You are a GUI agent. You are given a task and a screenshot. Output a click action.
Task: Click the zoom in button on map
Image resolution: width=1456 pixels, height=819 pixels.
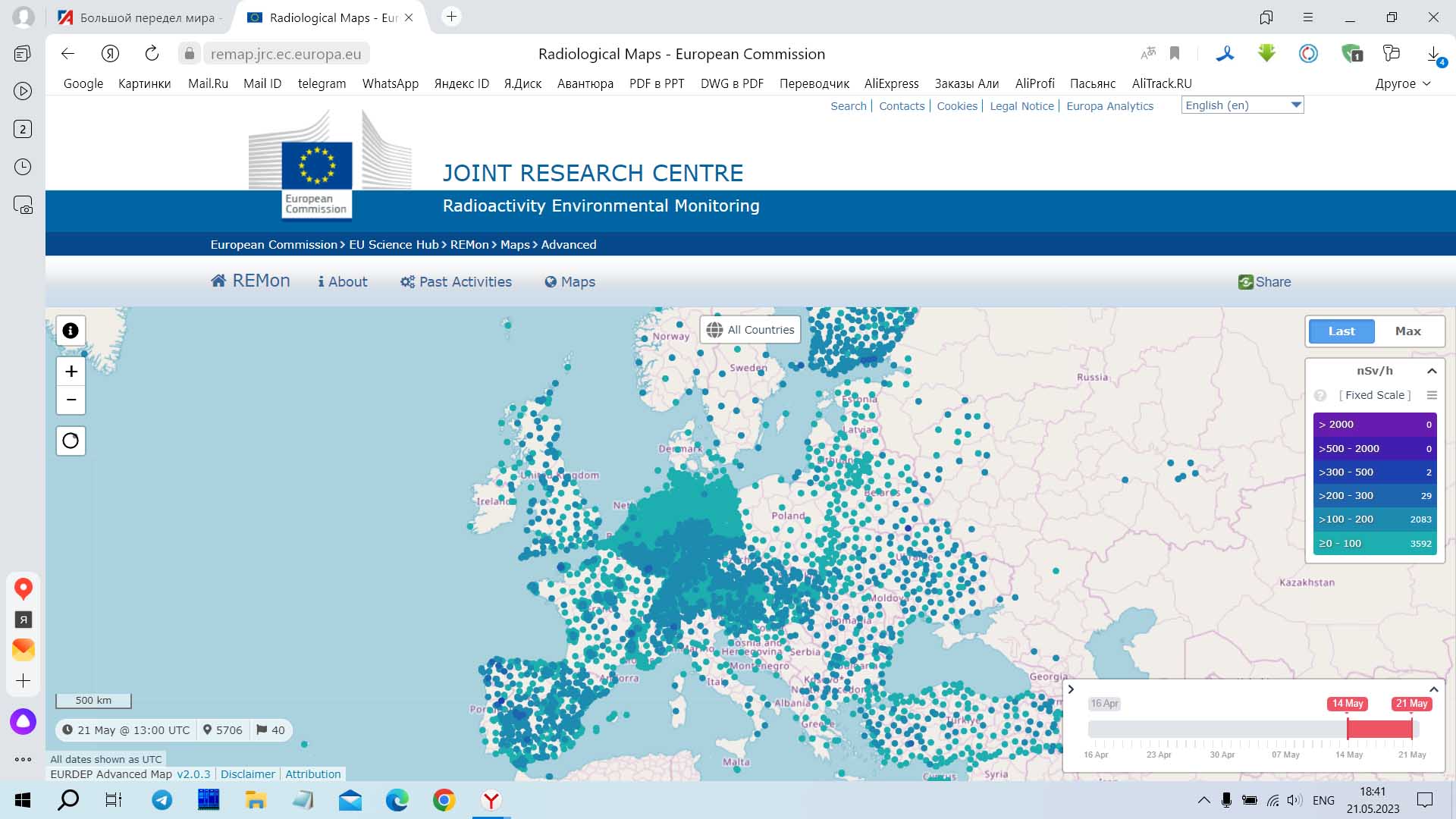click(x=70, y=371)
